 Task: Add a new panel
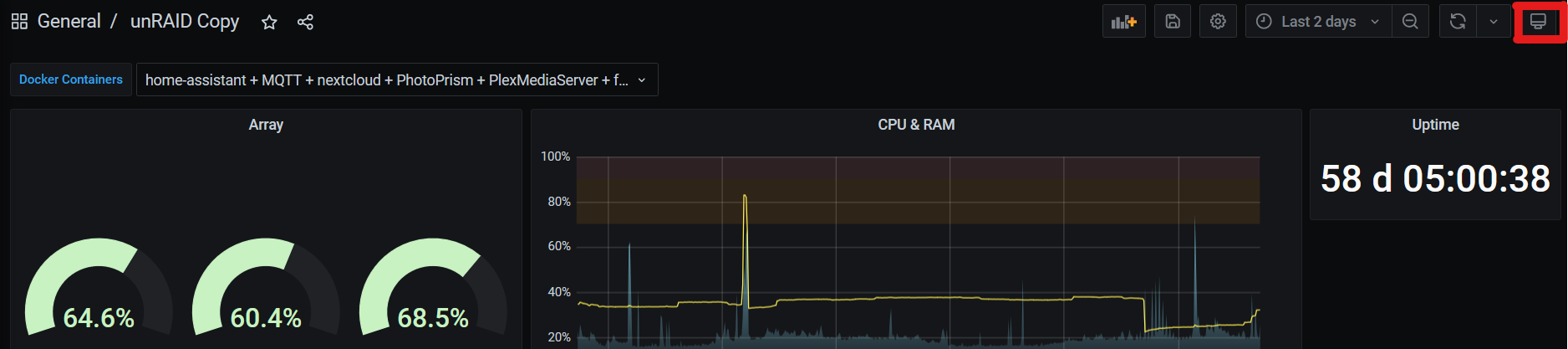1123,22
